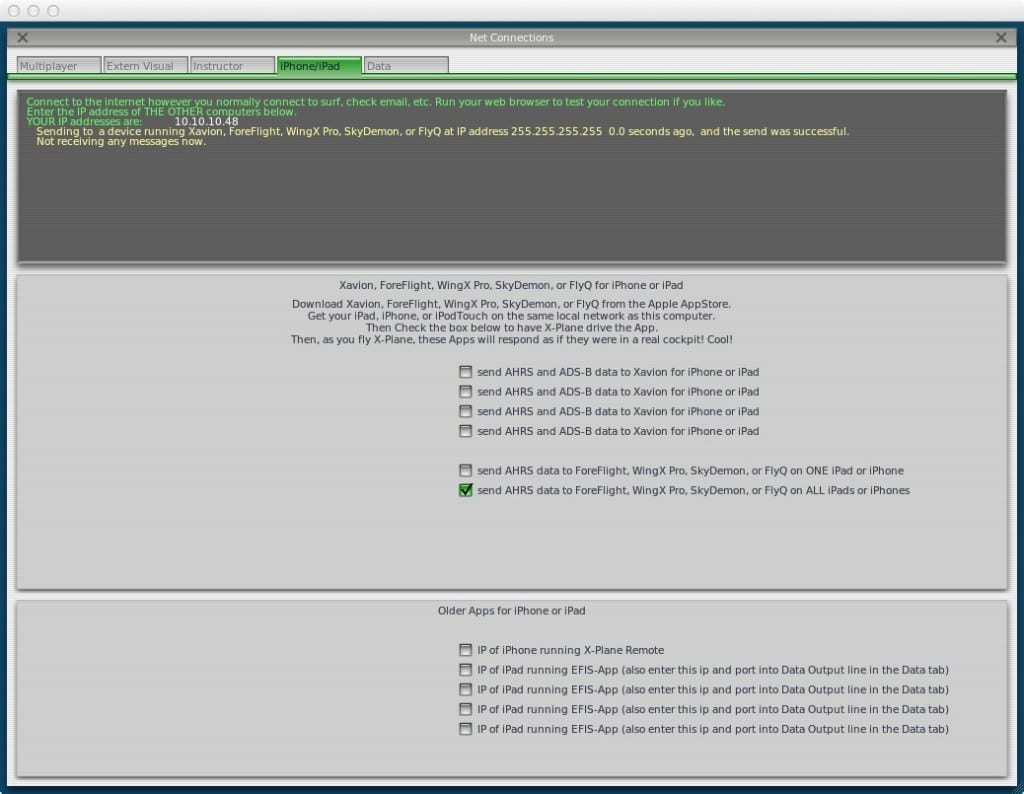Click the X icon at top-left of Net Connections
This screenshot has height=794, width=1024.
22,38
